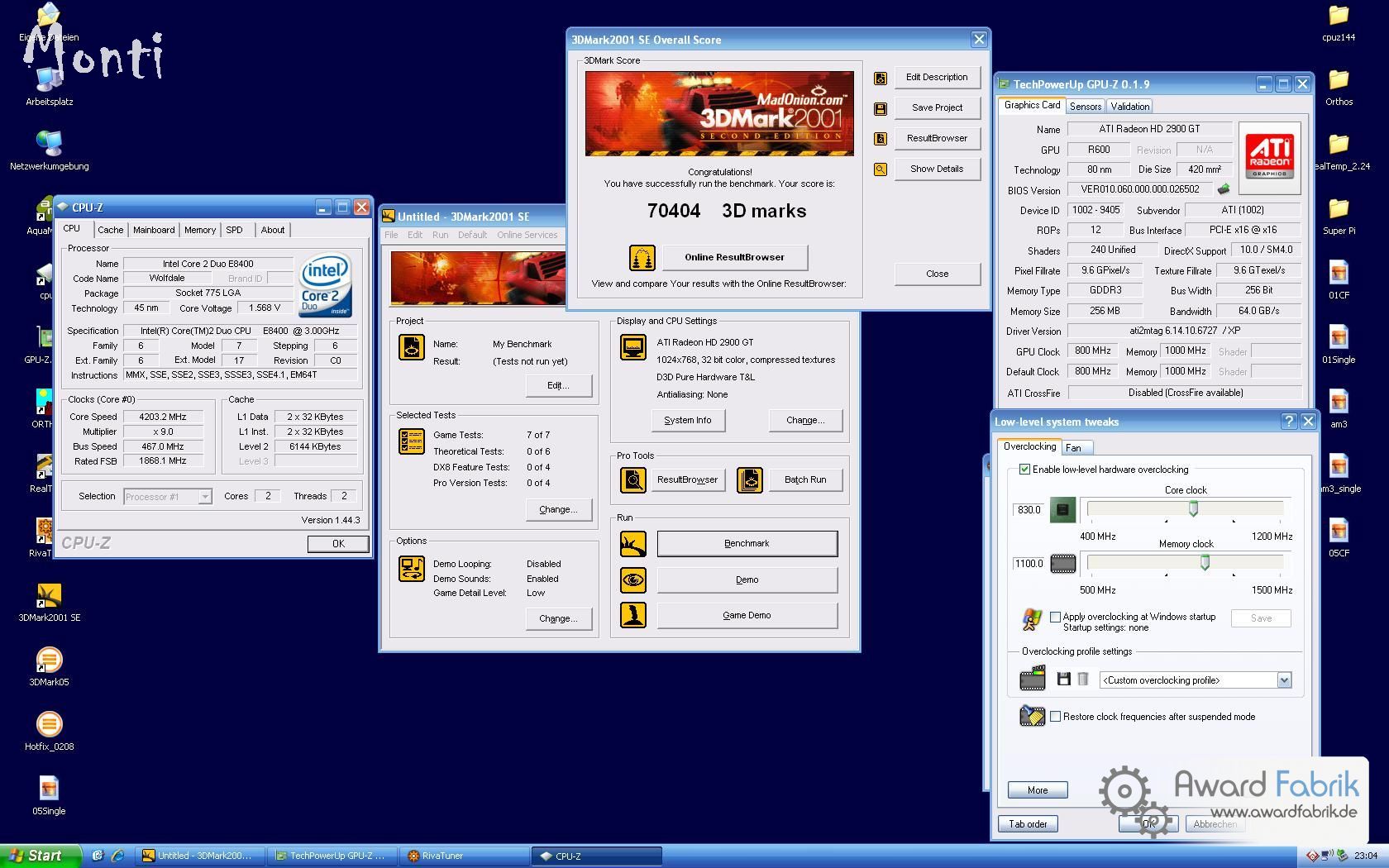The image size is (1389, 868).
Task: Click the More button in tweaks dialog
Action: tap(1038, 790)
